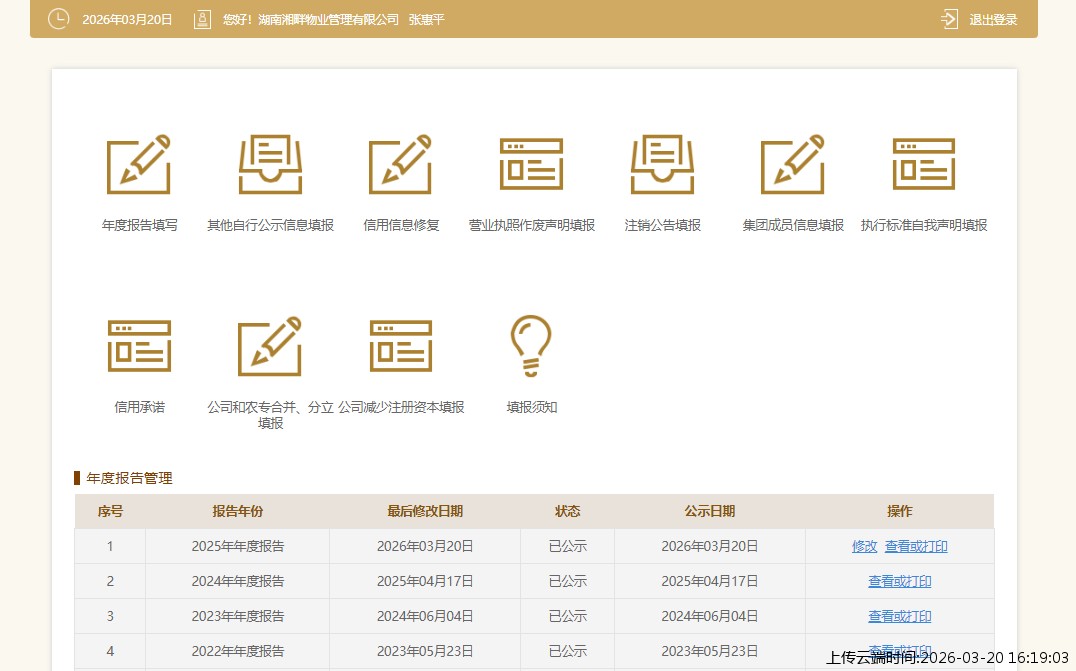Click 修改 for the 2025 annual report

pyautogui.click(x=864, y=546)
